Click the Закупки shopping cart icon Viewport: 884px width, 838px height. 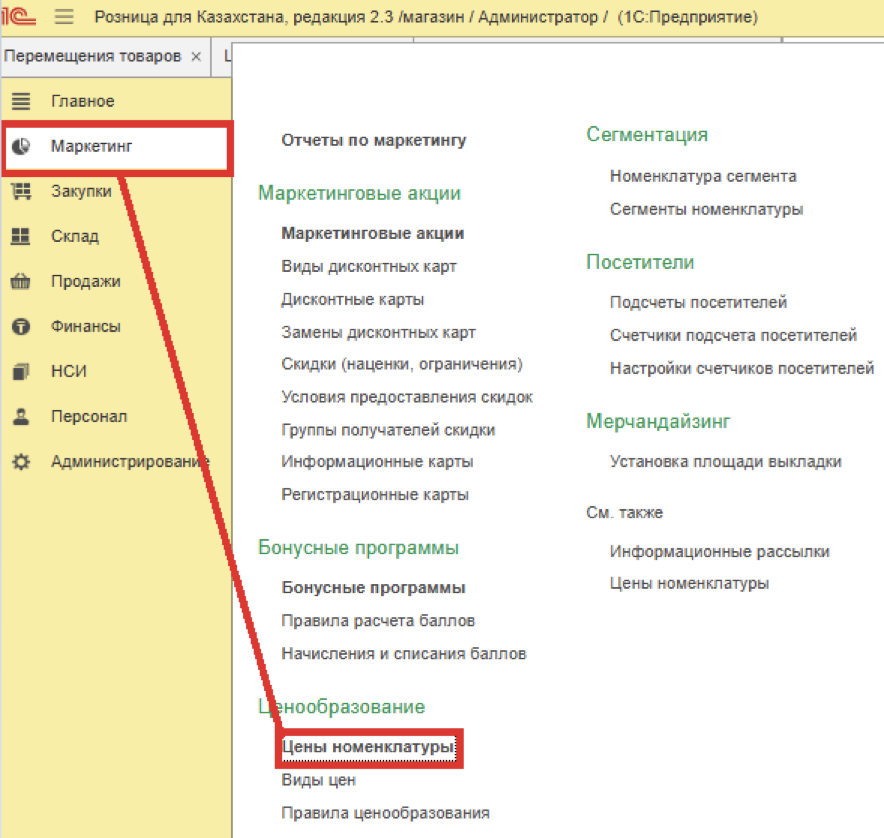click(21, 192)
